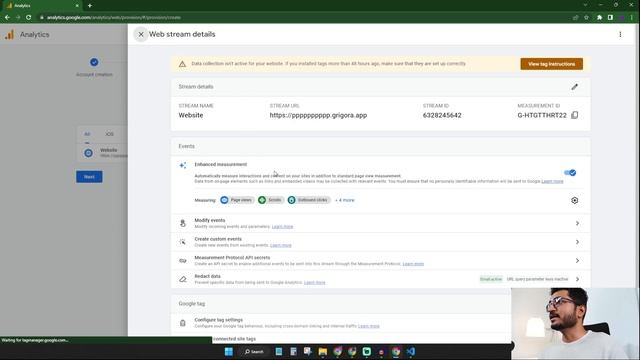The image size is (640, 360).
Task: Select the Scrolls measuring chip
Action: click(x=271, y=200)
